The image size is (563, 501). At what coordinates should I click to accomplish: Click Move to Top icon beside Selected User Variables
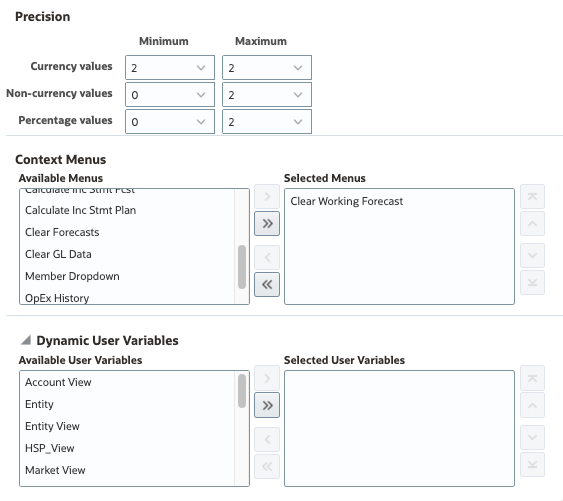coord(532,378)
